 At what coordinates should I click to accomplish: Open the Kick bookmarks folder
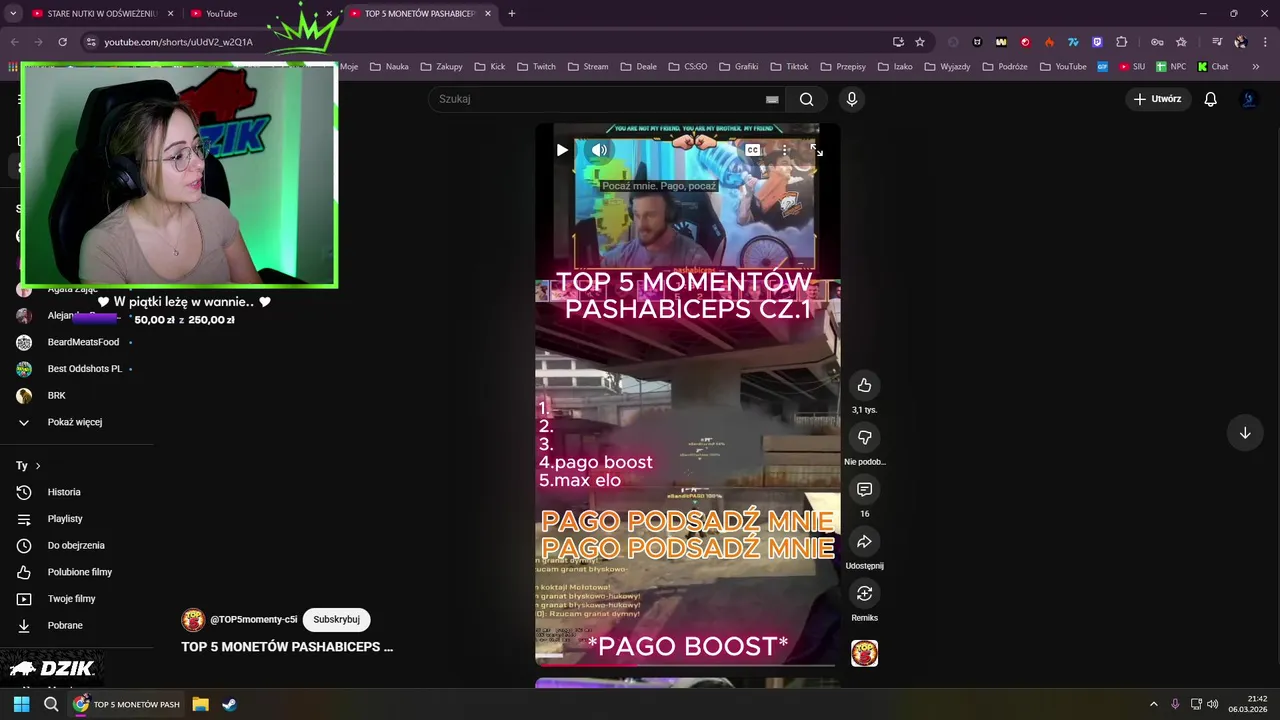[489, 67]
